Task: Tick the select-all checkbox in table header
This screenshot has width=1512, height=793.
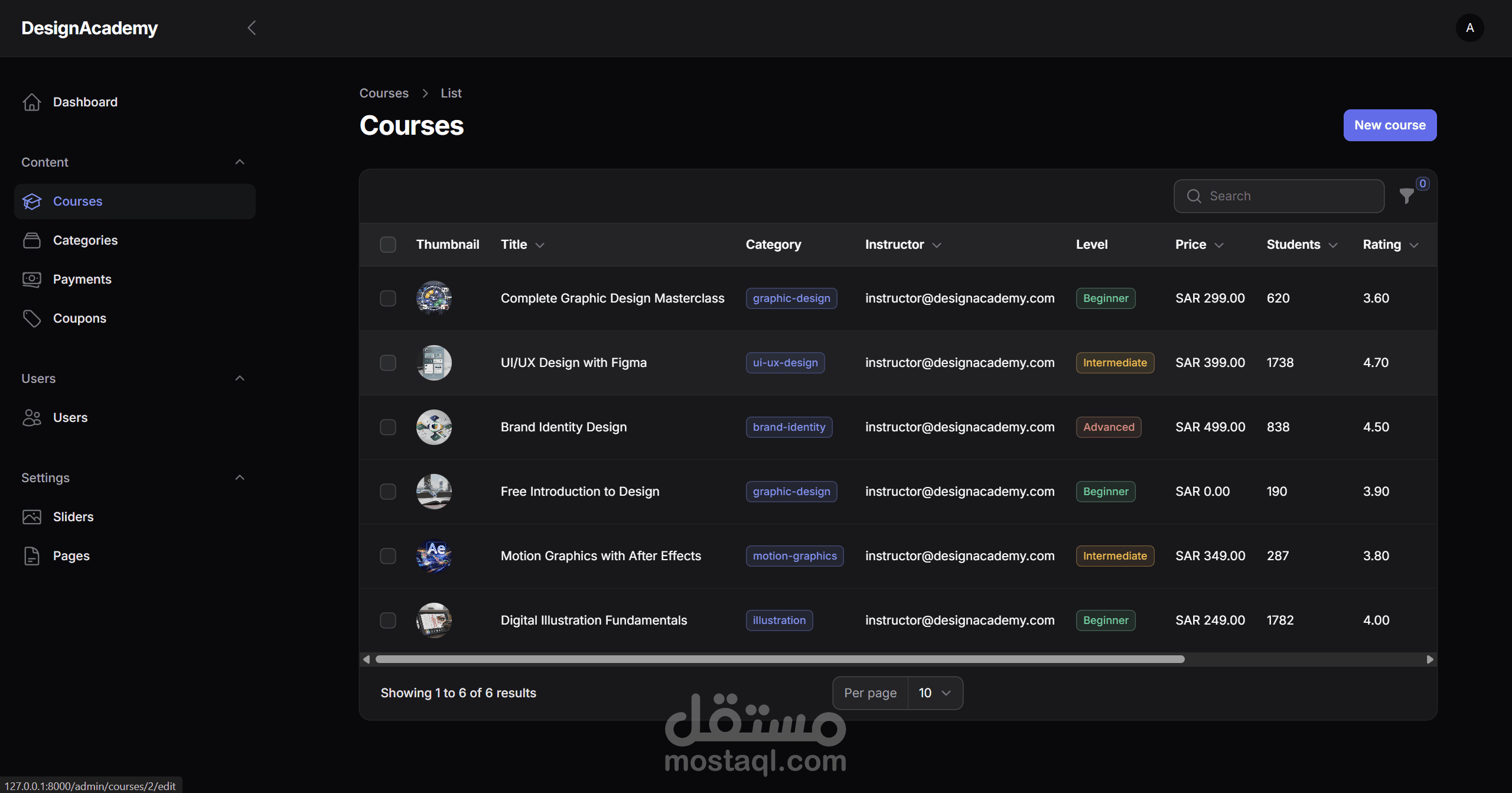Action: (388, 245)
